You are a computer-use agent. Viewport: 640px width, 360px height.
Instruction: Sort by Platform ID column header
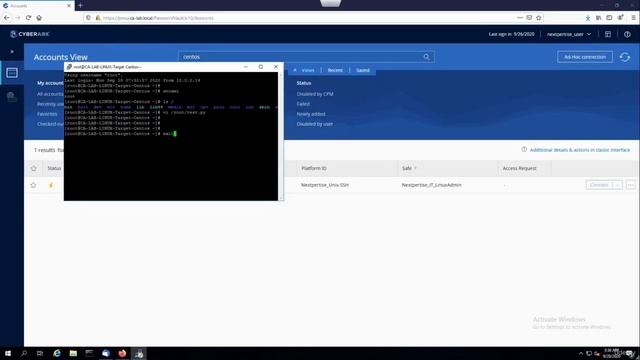point(313,168)
